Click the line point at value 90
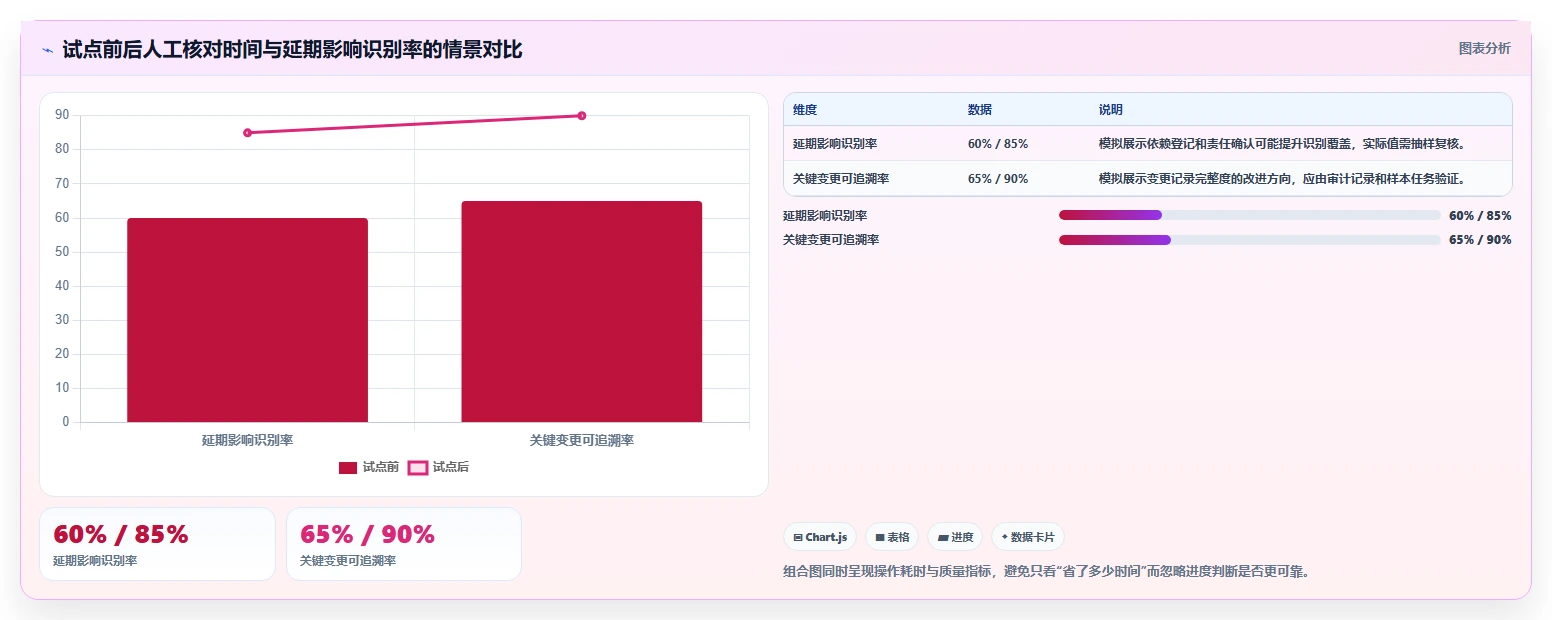This screenshot has height=620, width=1552. 581,116
